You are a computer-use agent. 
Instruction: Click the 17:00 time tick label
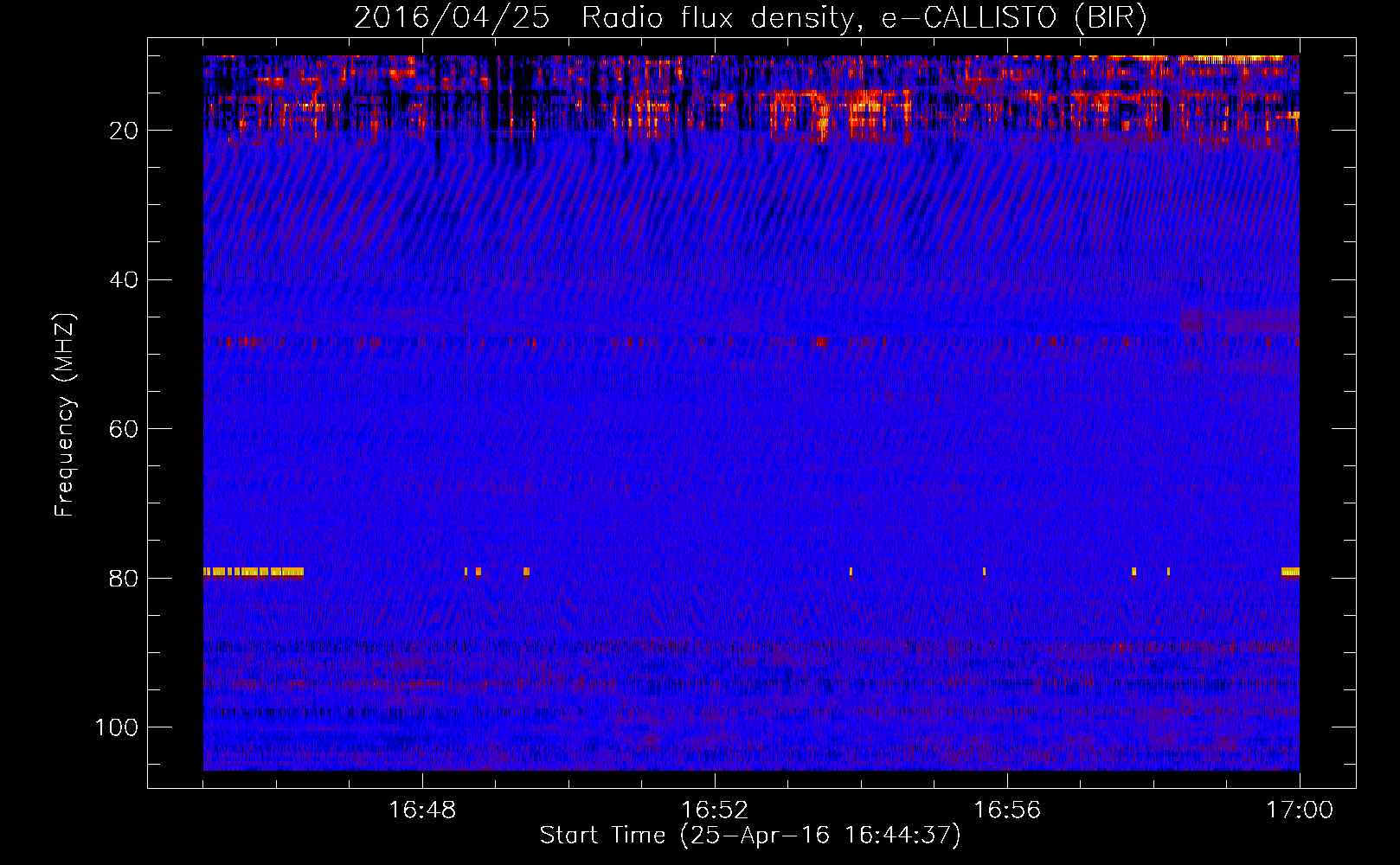tap(1299, 811)
